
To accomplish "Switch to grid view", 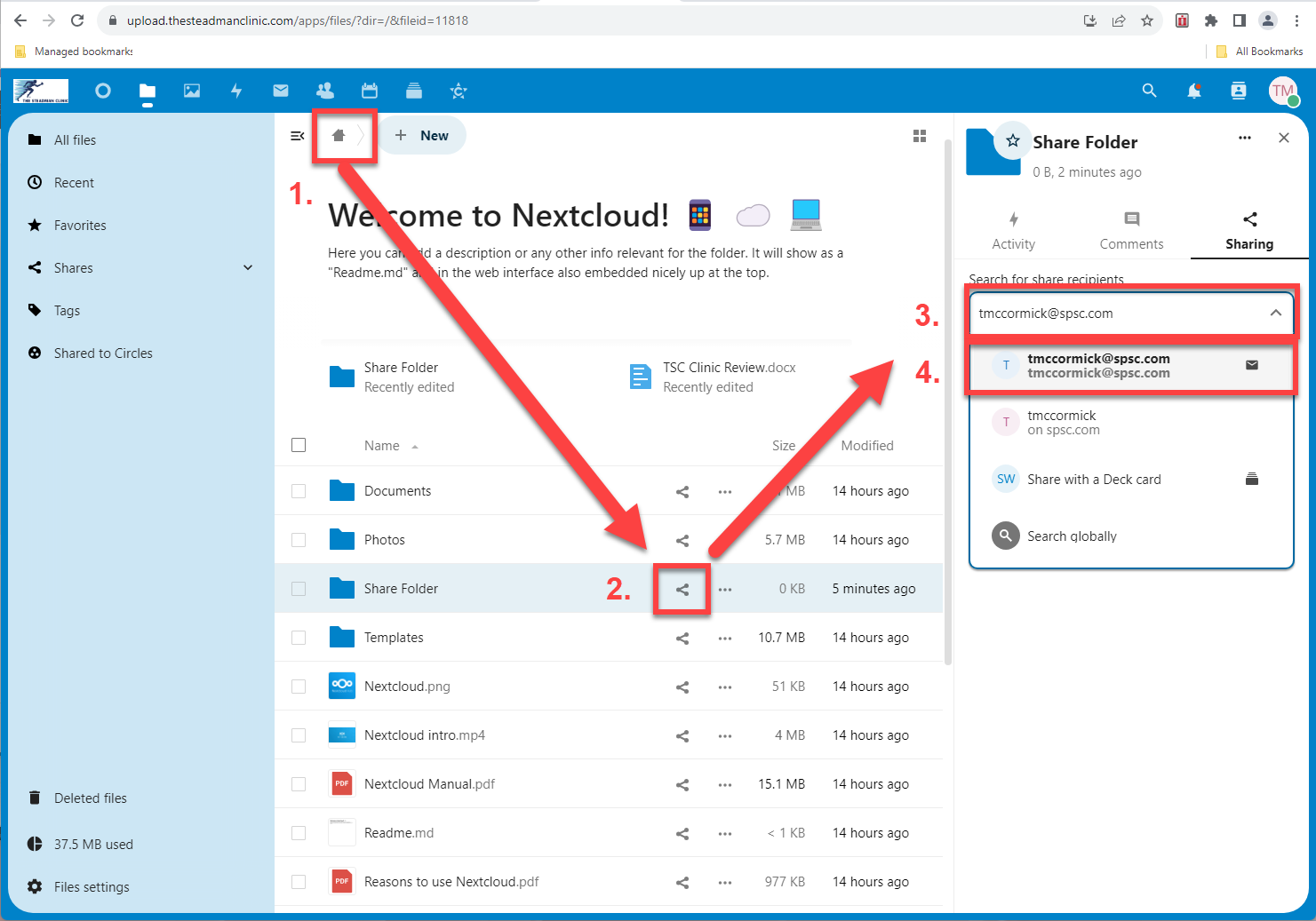I will (920, 136).
